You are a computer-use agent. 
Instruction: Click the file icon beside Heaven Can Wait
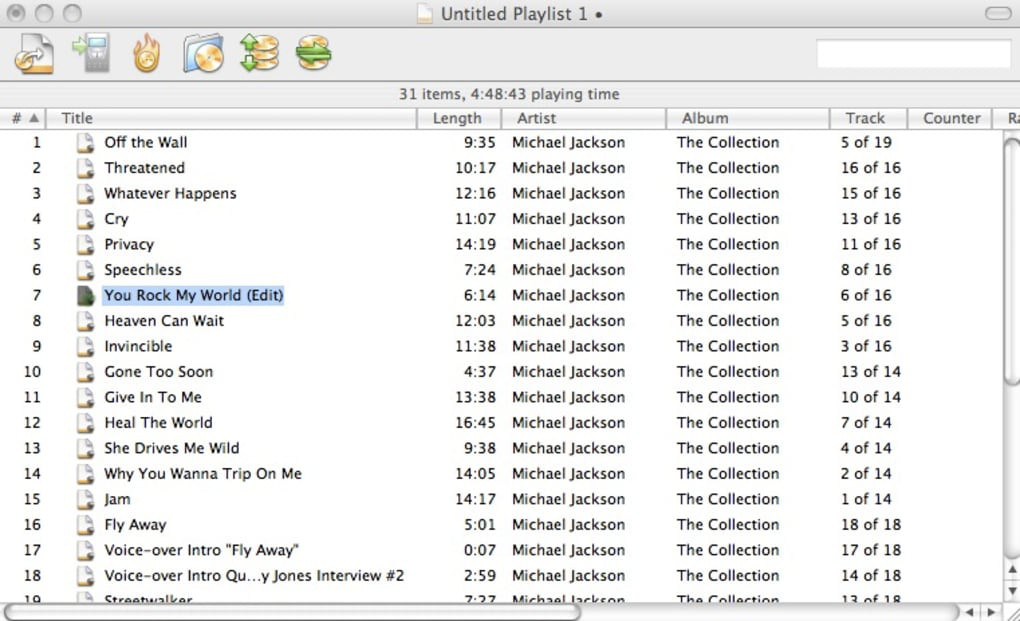click(85, 321)
